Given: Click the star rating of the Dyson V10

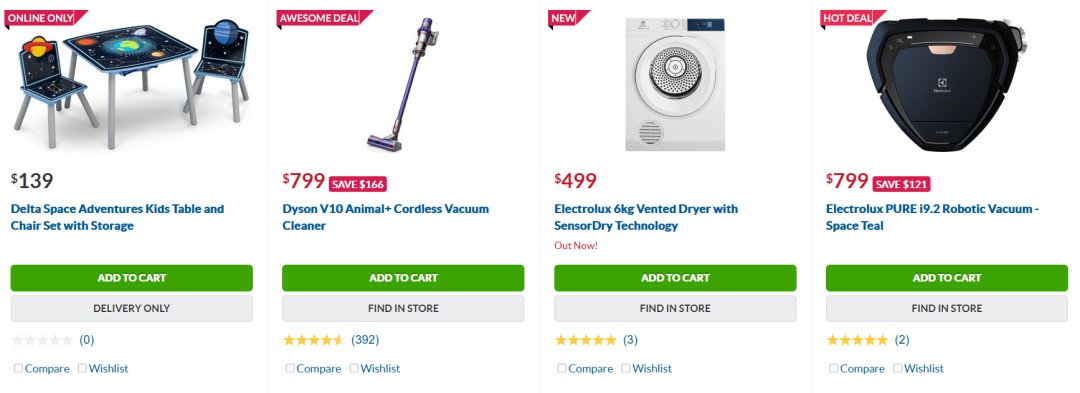Looking at the screenshot, I should pyautogui.click(x=313, y=340).
